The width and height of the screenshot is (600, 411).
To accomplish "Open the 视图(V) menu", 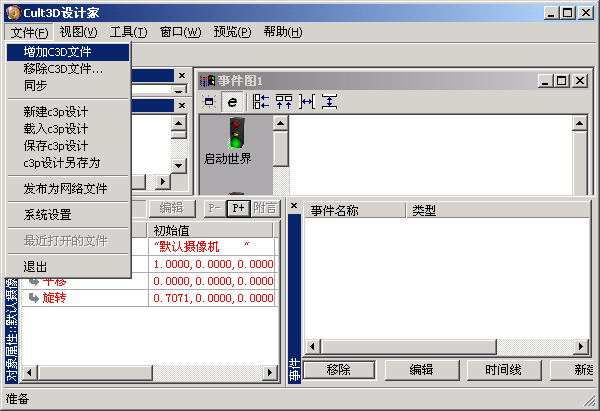I will click(78, 32).
